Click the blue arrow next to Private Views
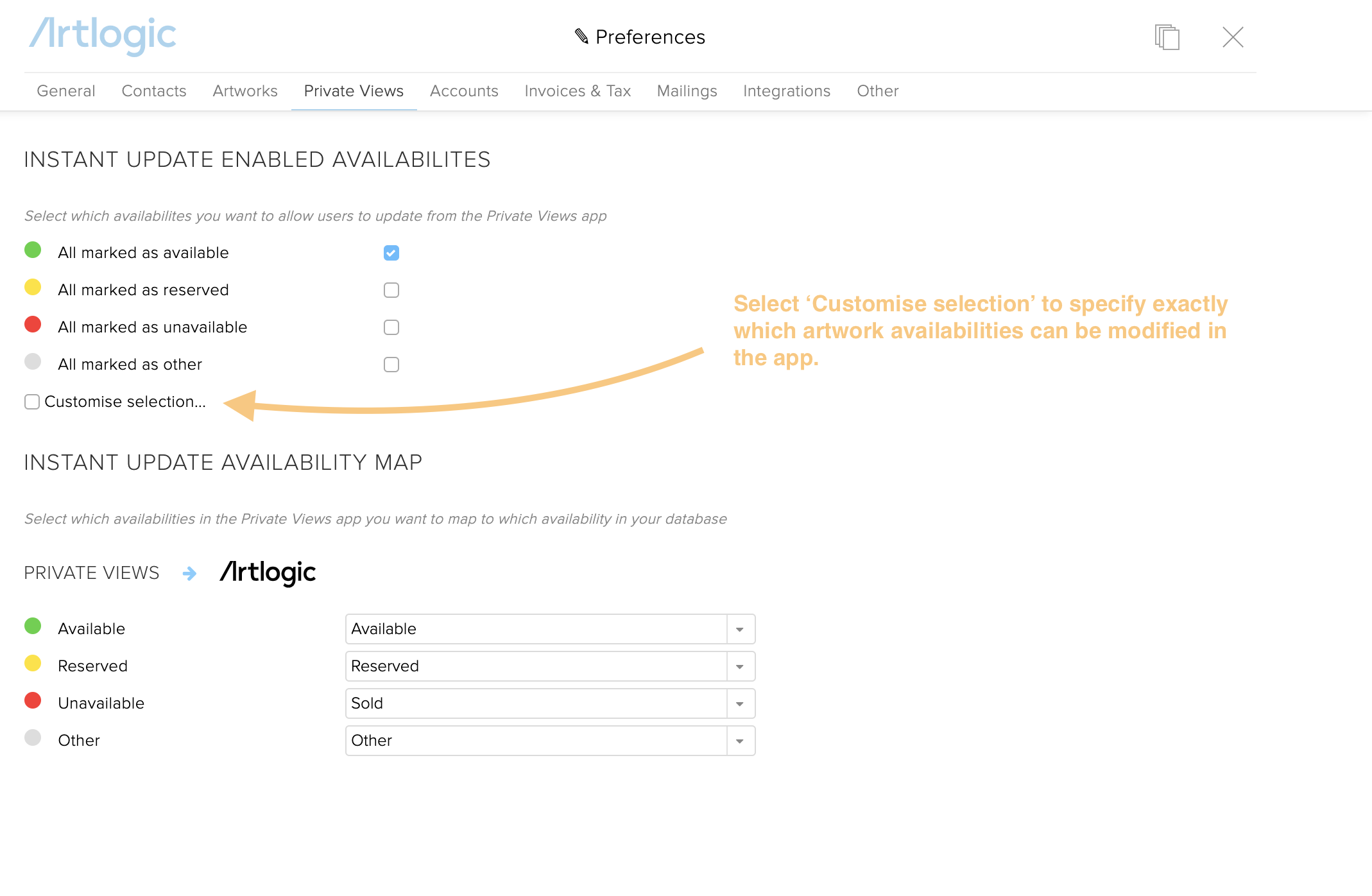Image resolution: width=1372 pixels, height=896 pixels. pyautogui.click(x=189, y=573)
